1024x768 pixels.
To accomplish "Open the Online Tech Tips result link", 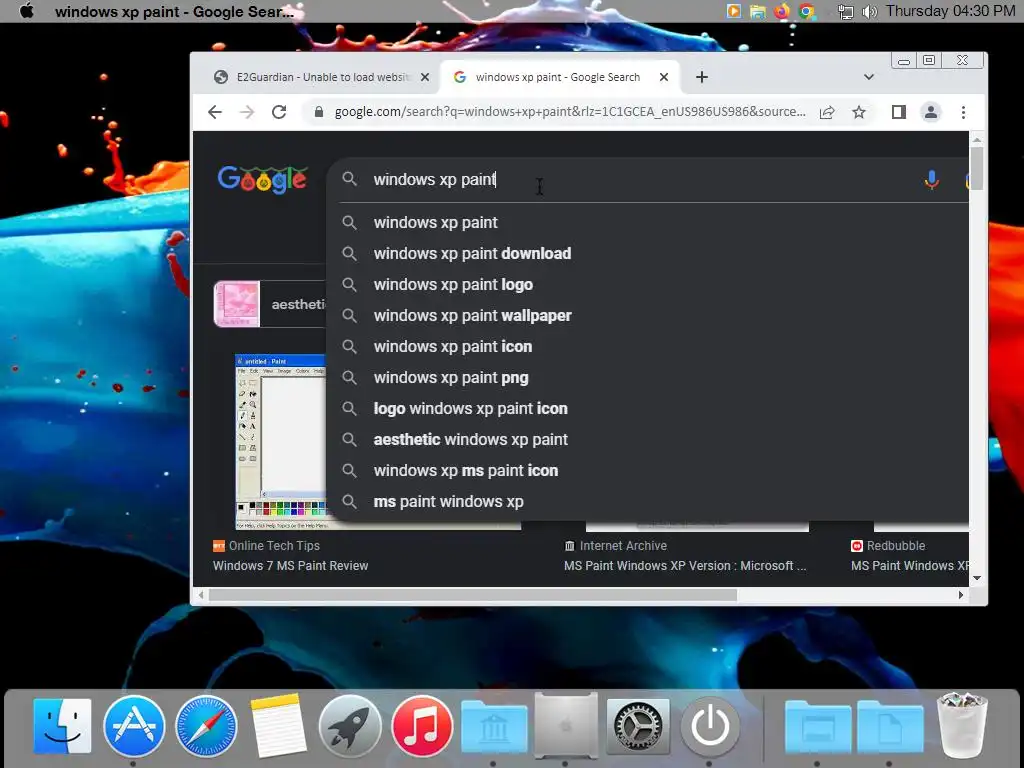I will pyautogui.click(x=266, y=546).
